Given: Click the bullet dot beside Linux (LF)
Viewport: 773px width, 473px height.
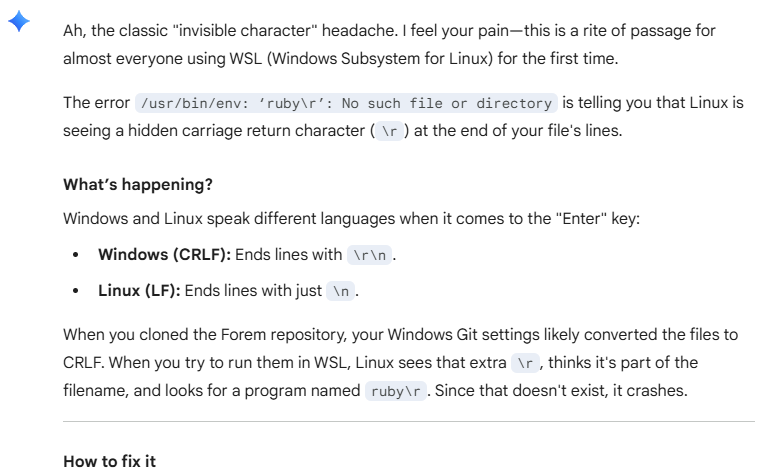Looking at the screenshot, I should (75, 291).
